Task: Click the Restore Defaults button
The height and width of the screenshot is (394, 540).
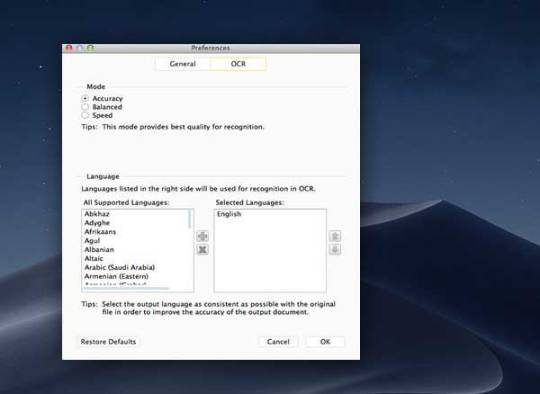Action: [108, 342]
